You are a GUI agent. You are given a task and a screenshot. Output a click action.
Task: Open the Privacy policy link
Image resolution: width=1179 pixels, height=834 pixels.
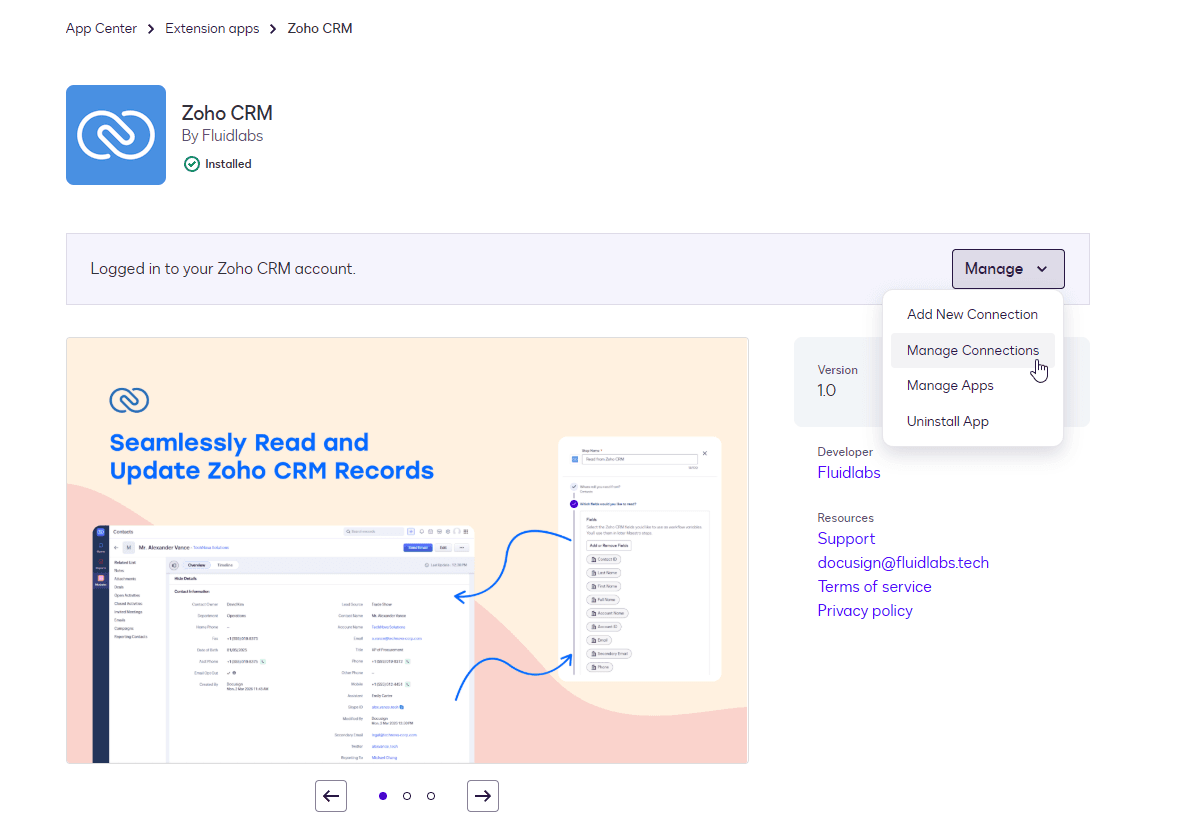coord(865,610)
